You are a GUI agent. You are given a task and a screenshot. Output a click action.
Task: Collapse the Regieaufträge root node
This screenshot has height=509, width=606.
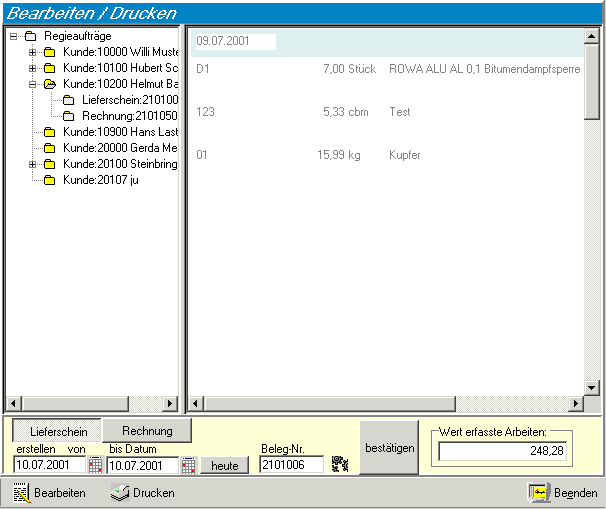[x=14, y=36]
